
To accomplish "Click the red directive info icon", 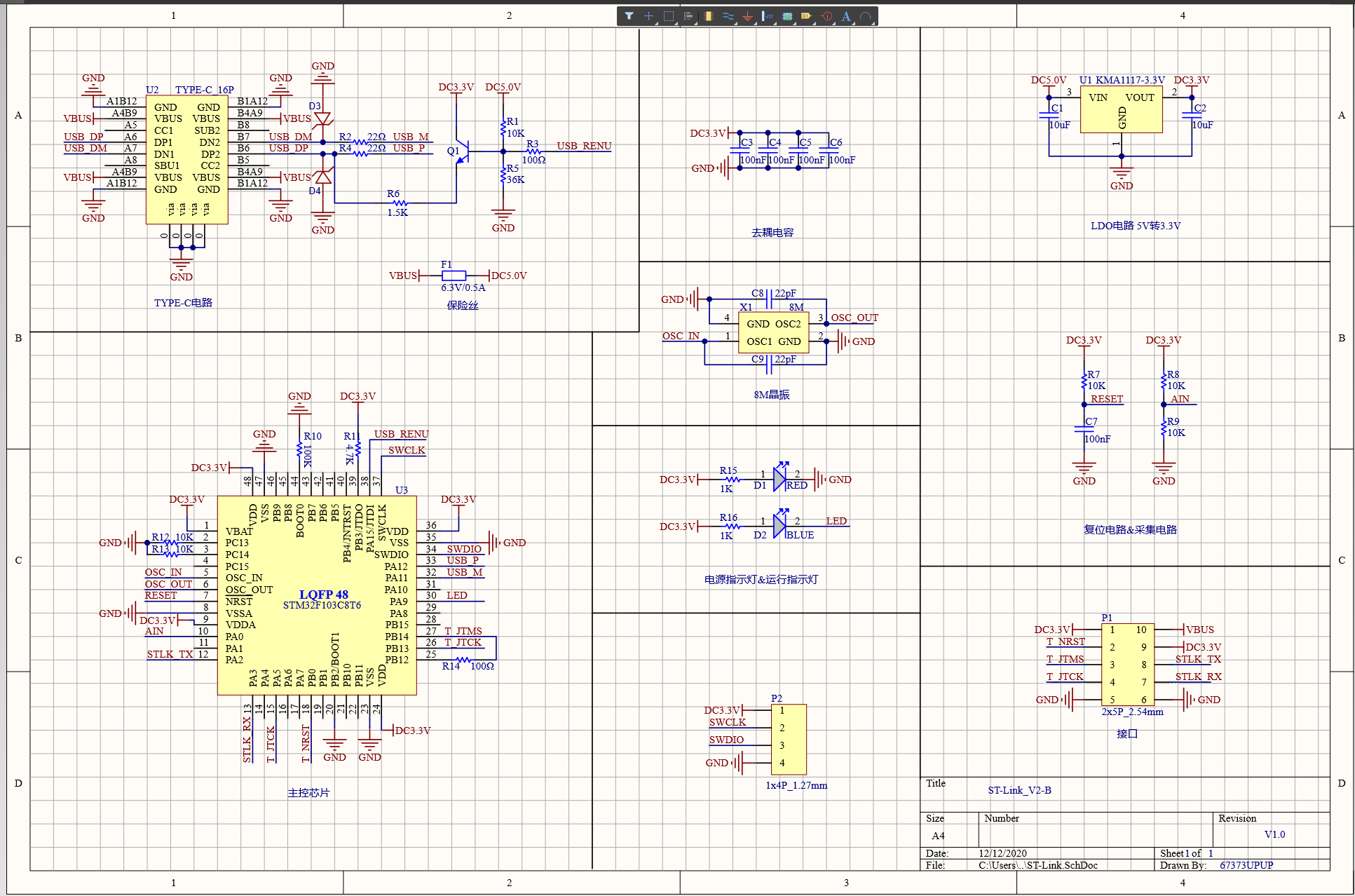I will 827,16.
